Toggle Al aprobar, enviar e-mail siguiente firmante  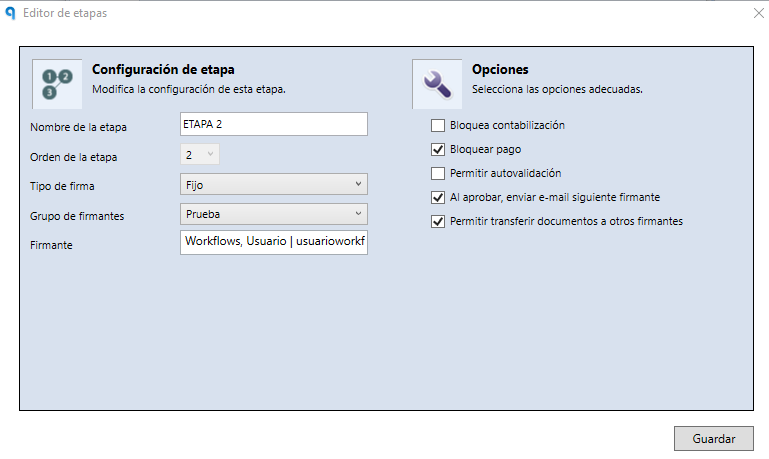438,198
